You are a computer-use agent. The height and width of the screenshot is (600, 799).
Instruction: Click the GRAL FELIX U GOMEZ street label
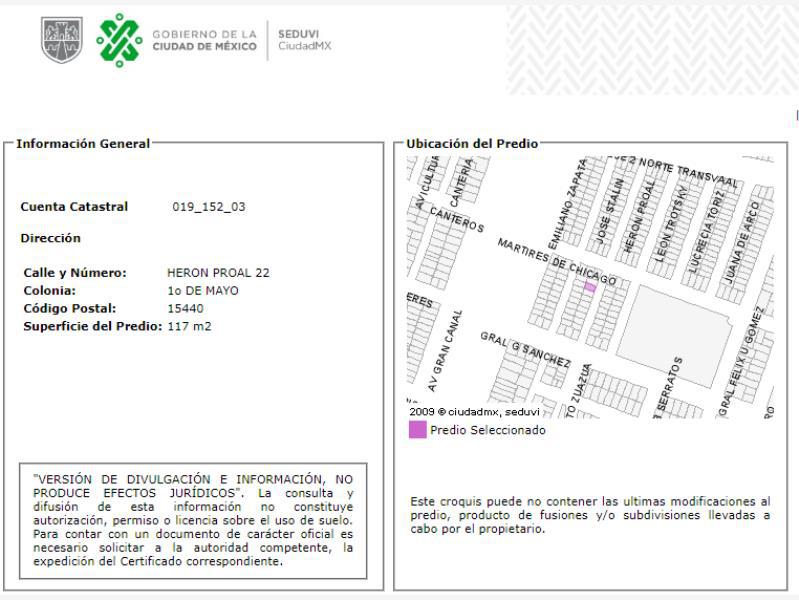point(741,361)
